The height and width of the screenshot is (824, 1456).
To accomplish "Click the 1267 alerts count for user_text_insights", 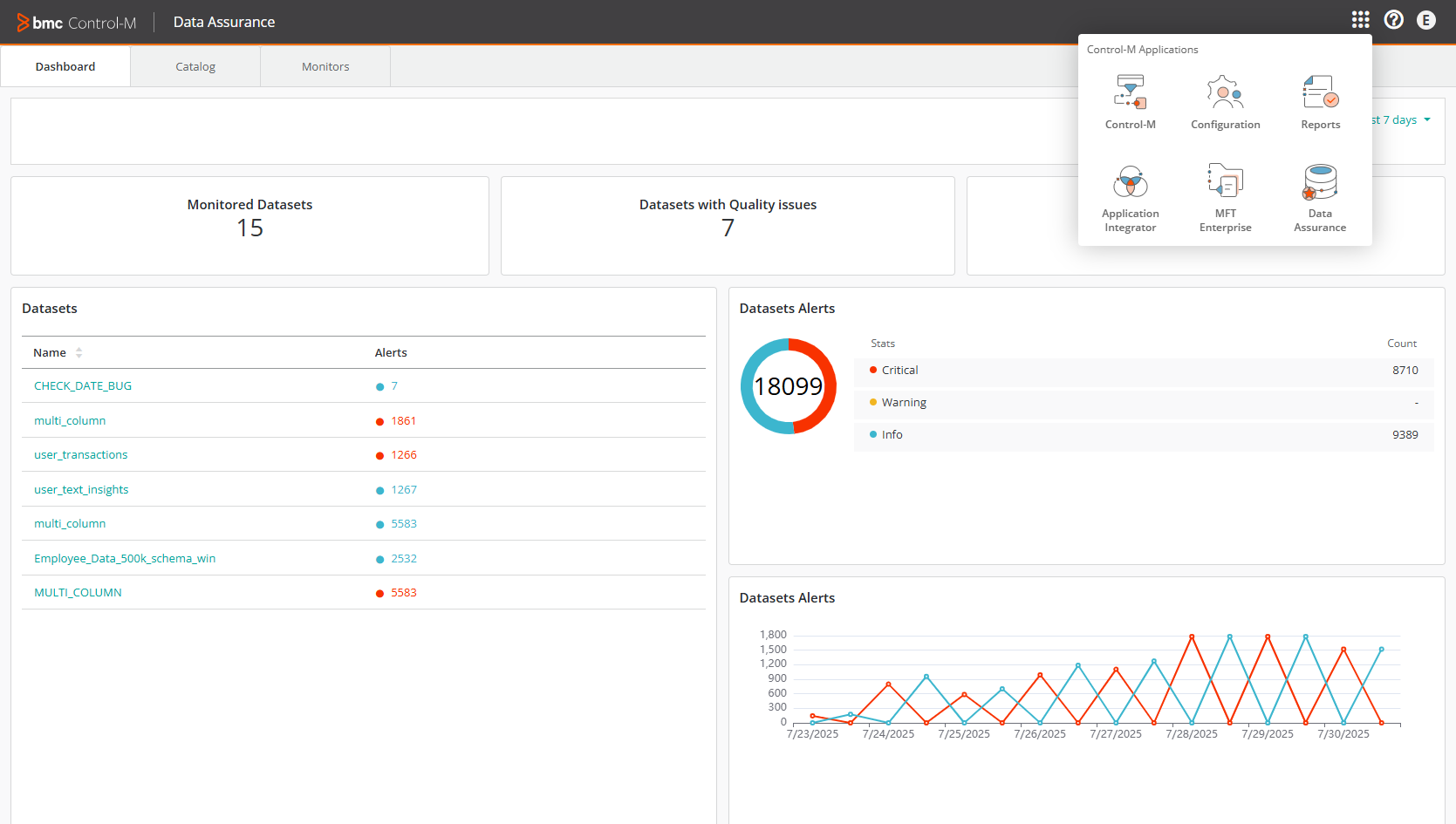I will (x=404, y=490).
